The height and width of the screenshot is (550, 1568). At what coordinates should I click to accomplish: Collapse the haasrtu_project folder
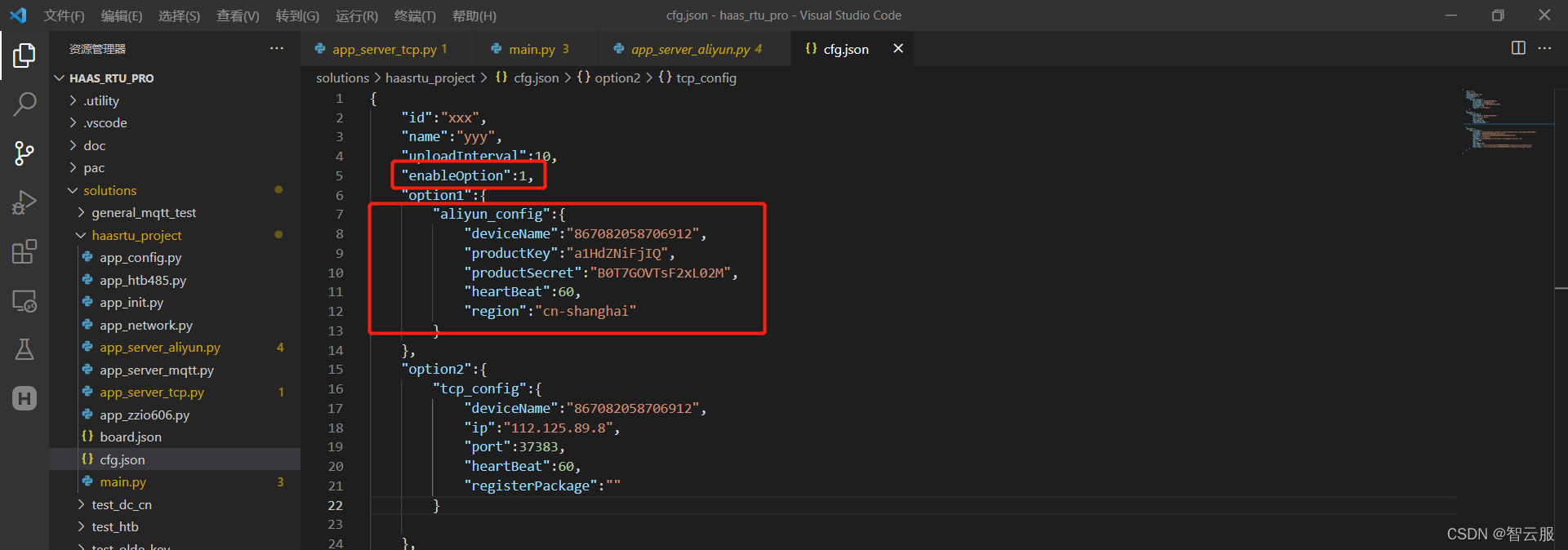point(175,235)
